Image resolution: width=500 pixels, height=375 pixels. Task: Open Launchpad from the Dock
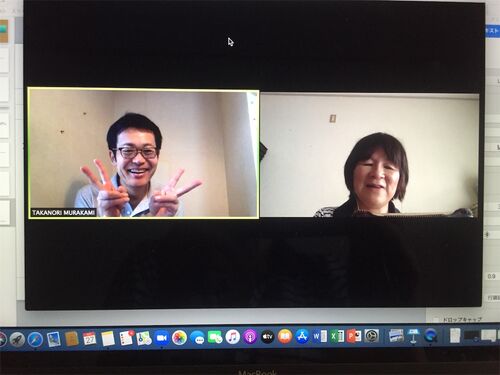click(17, 339)
